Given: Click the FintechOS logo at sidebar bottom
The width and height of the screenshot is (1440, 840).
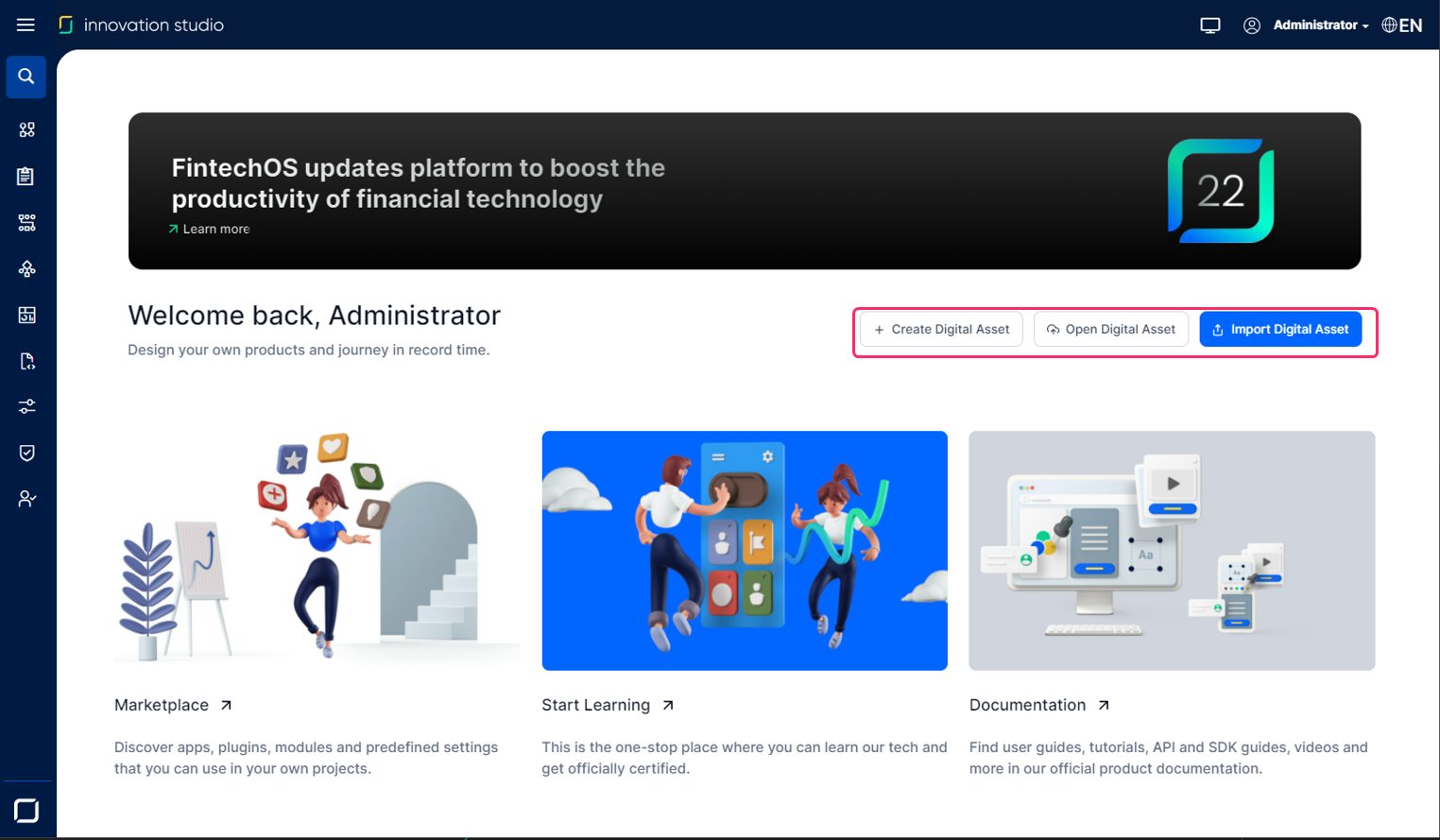Looking at the screenshot, I should 26,811.
